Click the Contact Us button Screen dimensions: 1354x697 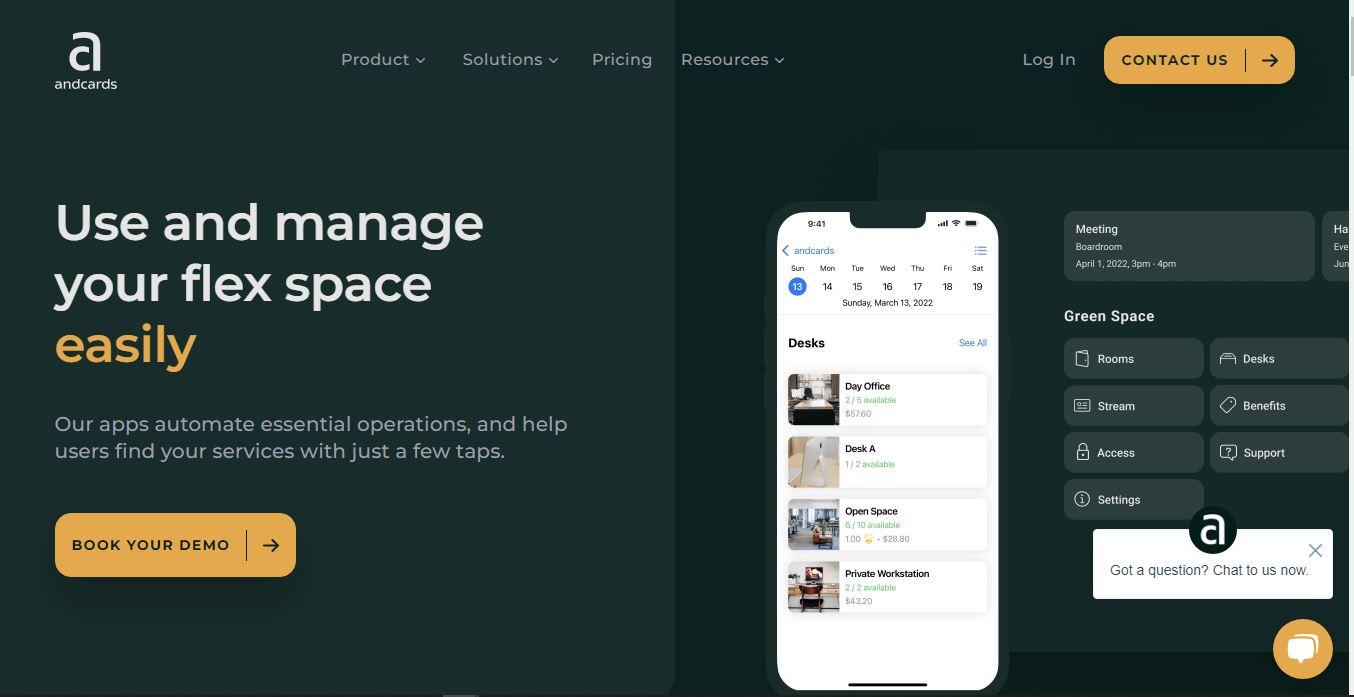tap(1199, 60)
